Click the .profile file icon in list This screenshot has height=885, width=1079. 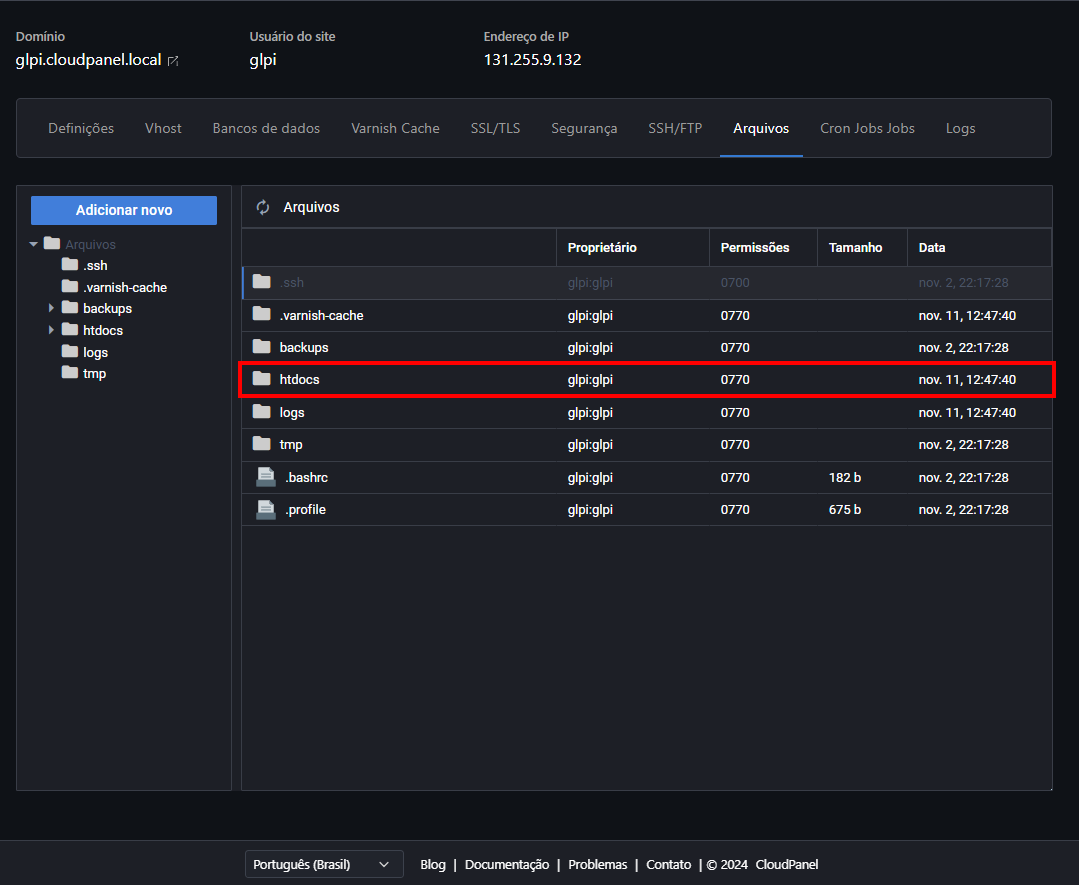point(265,509)
